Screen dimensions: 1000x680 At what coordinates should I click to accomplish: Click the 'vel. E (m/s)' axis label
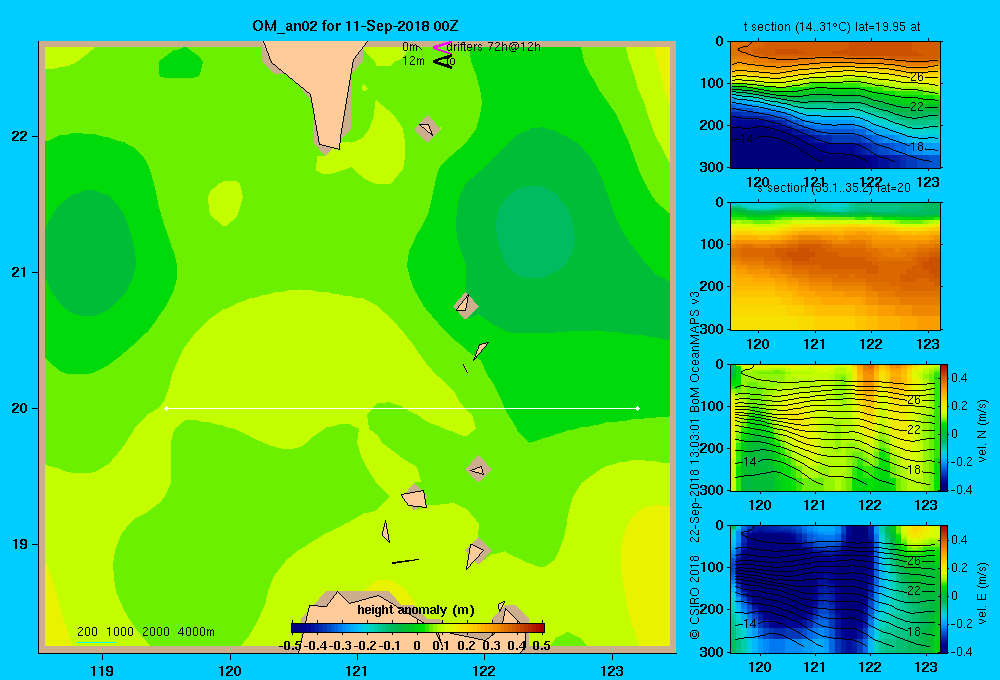pos(982,593)
